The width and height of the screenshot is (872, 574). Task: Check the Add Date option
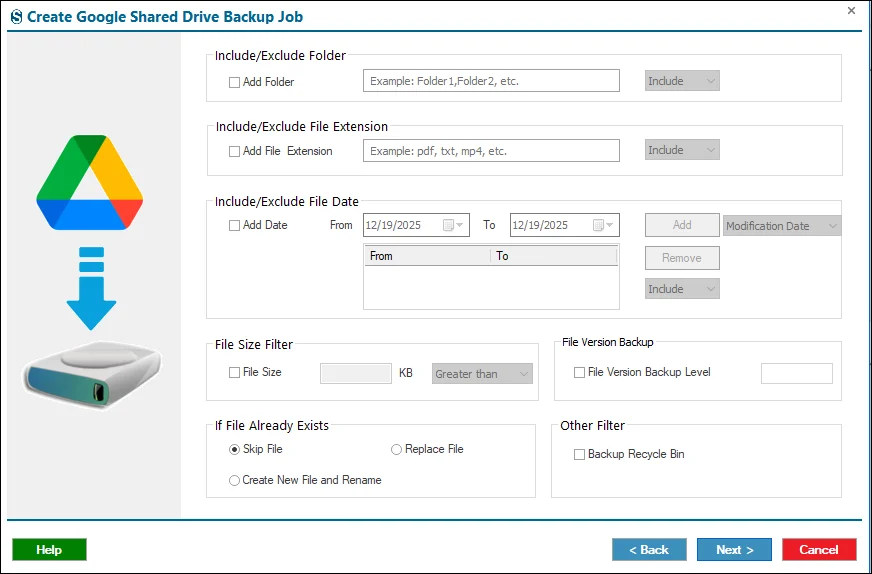click(234, 225)
